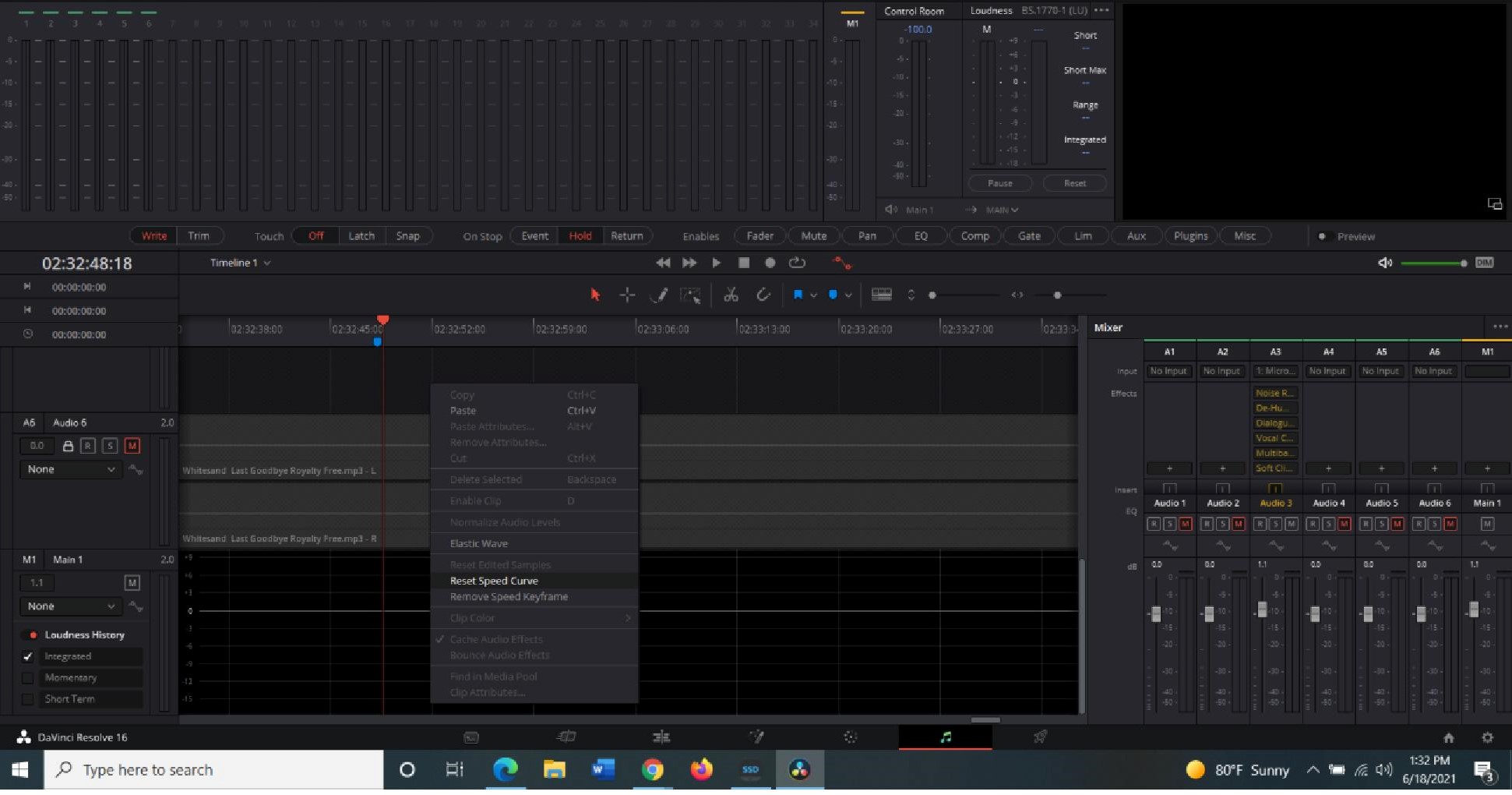Enable the Integrated loudness checkbox

click(27, 656)
